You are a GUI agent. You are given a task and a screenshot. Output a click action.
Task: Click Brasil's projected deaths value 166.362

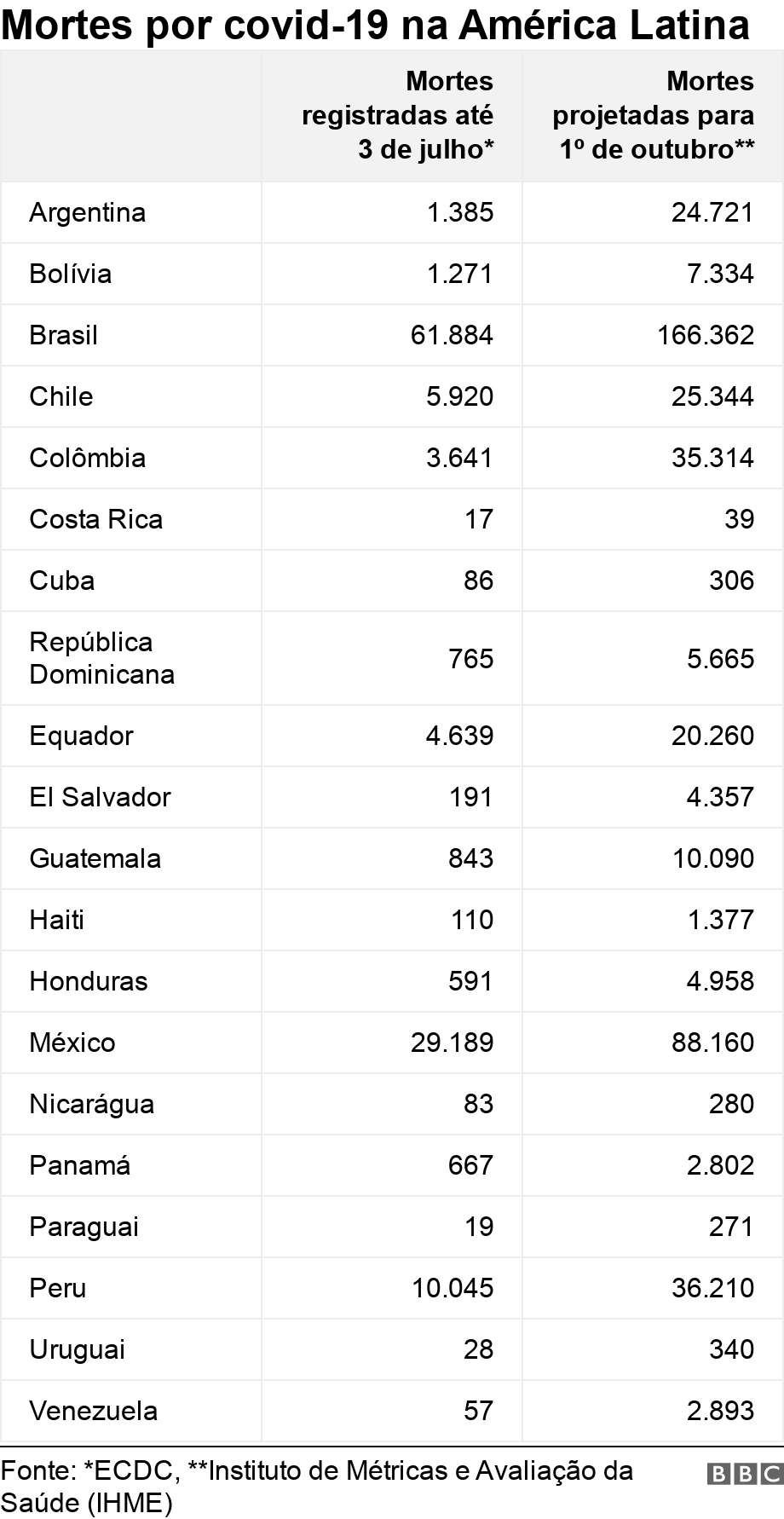706,335
